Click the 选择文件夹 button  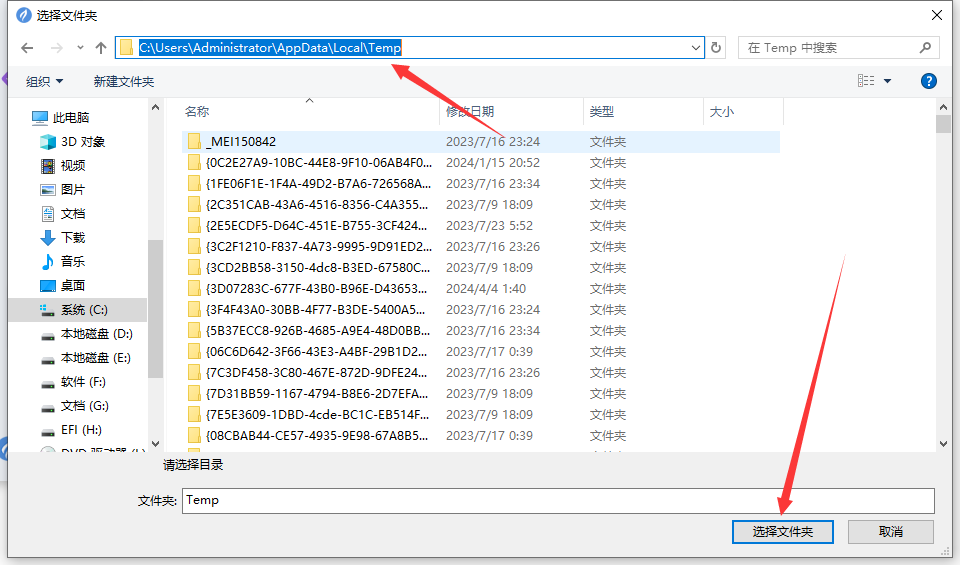[783, 532]
